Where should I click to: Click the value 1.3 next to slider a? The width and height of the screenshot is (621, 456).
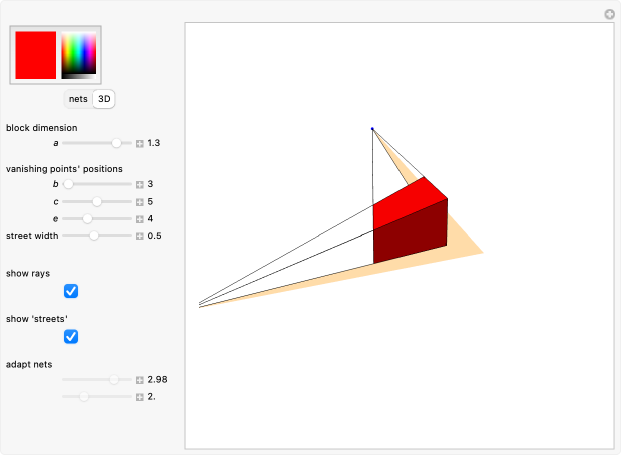pos(154,143)
